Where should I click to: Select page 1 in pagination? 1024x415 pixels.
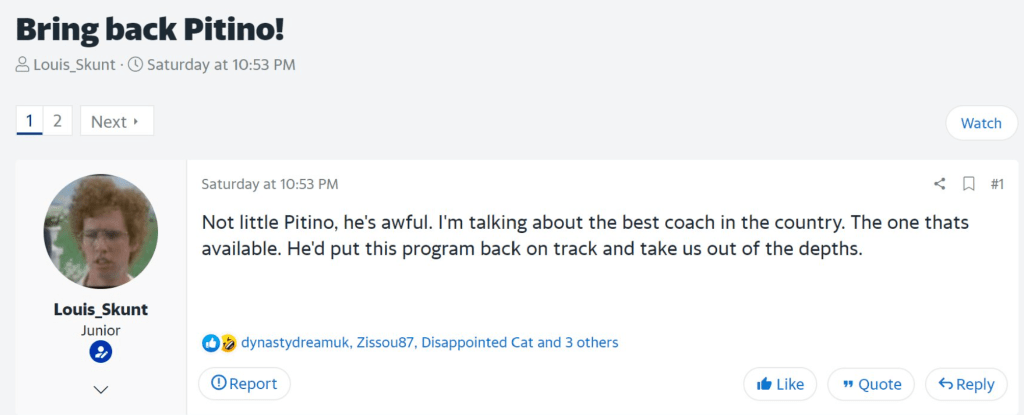pyautogui.click(x=30, y=121)
